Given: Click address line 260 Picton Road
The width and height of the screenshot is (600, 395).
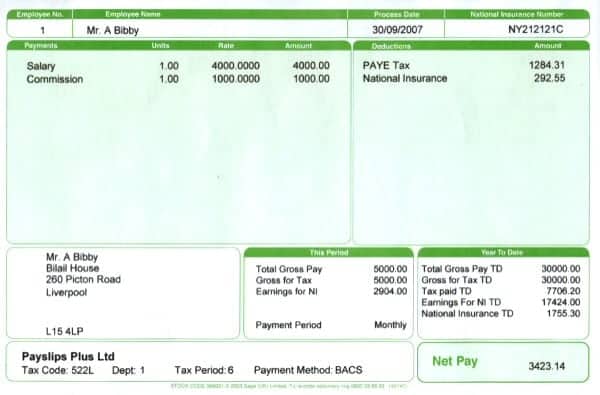Looking at the screenshot, I should coord(83,279).
